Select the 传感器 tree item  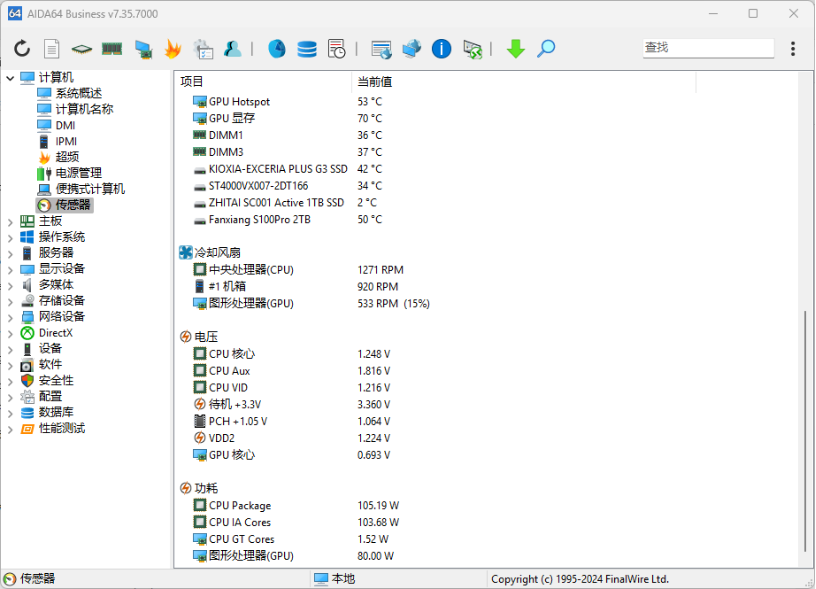click(x=73, y=205)
